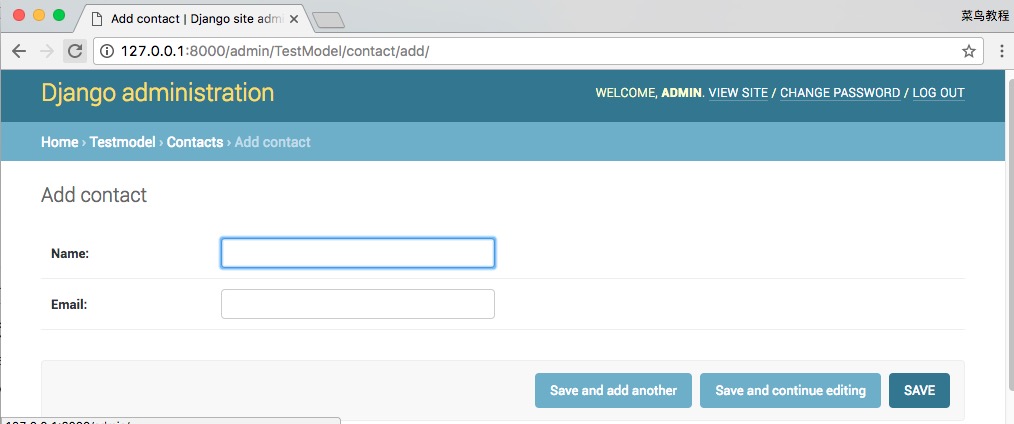Image resolution: width=1014 pixels, height=424 pixels.
Task: Open Testmodel breadcrumb link
Action: 122,142
